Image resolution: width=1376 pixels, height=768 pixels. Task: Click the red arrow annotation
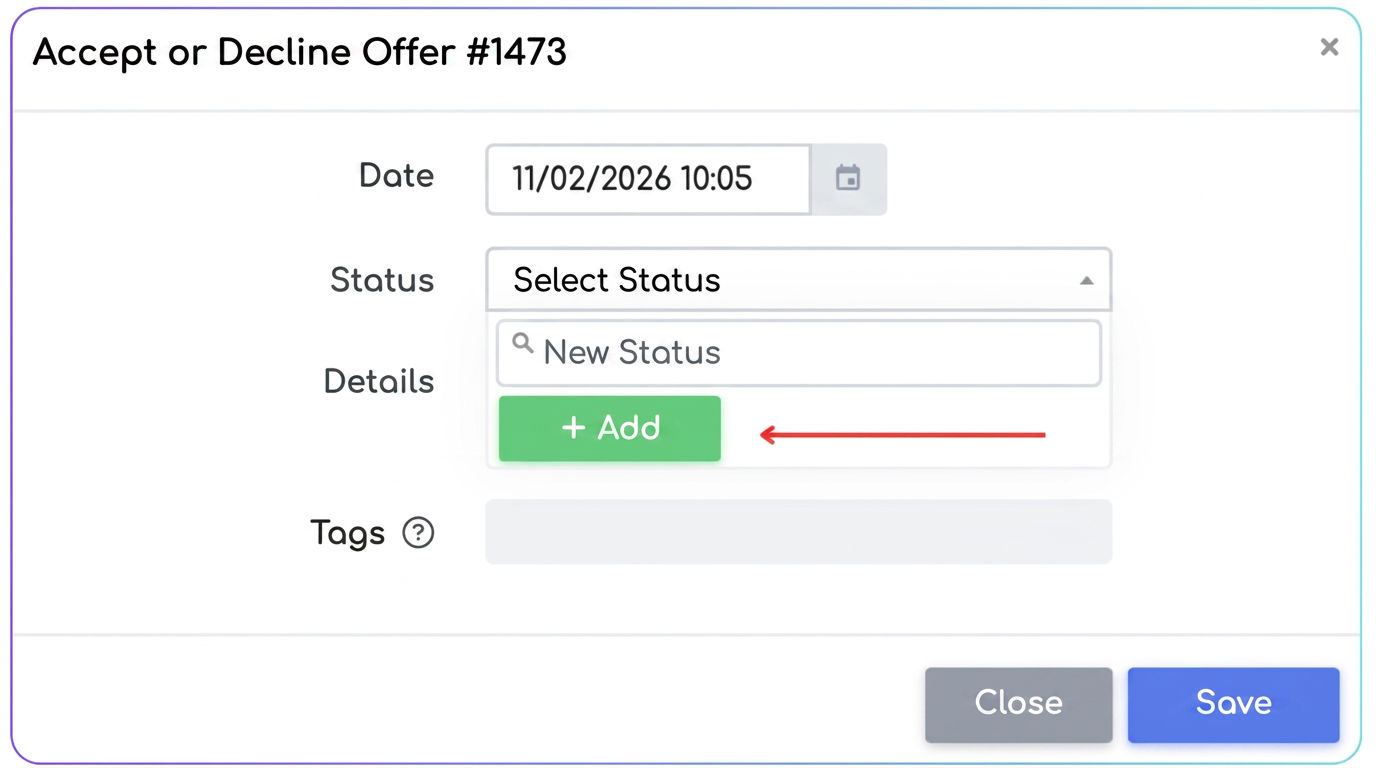902,435
